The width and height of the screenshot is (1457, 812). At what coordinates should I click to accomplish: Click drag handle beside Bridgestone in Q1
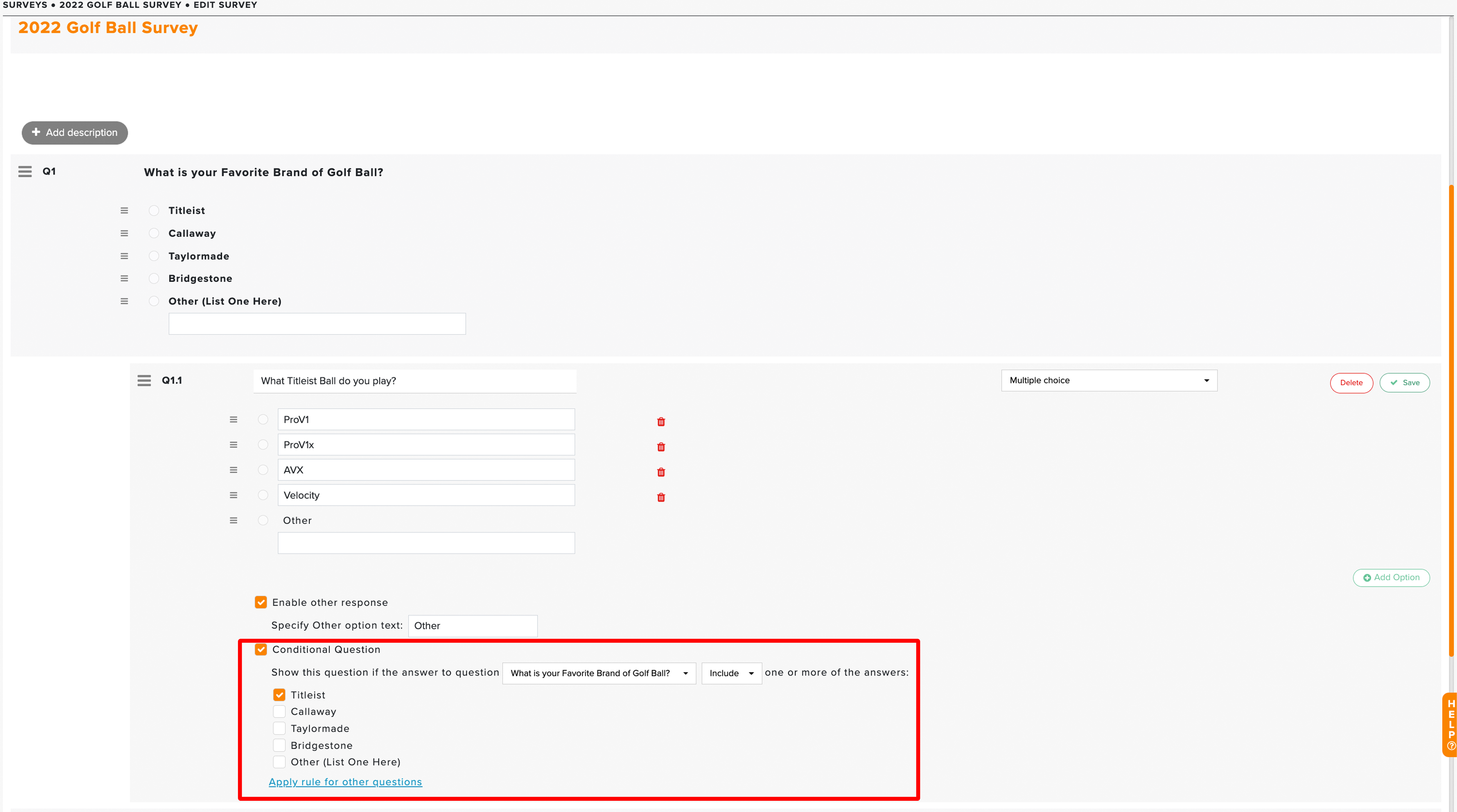(124, 278)
